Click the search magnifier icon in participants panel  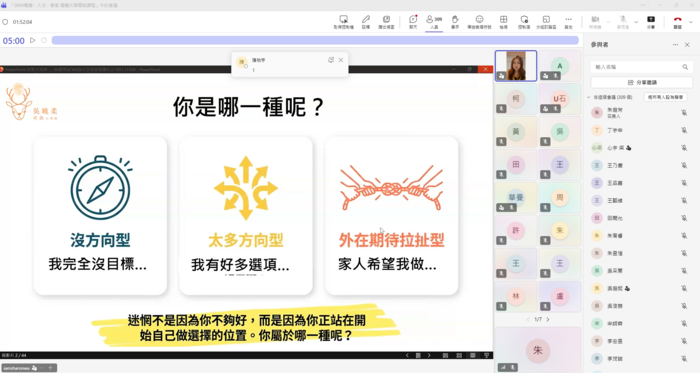[685, 67]
